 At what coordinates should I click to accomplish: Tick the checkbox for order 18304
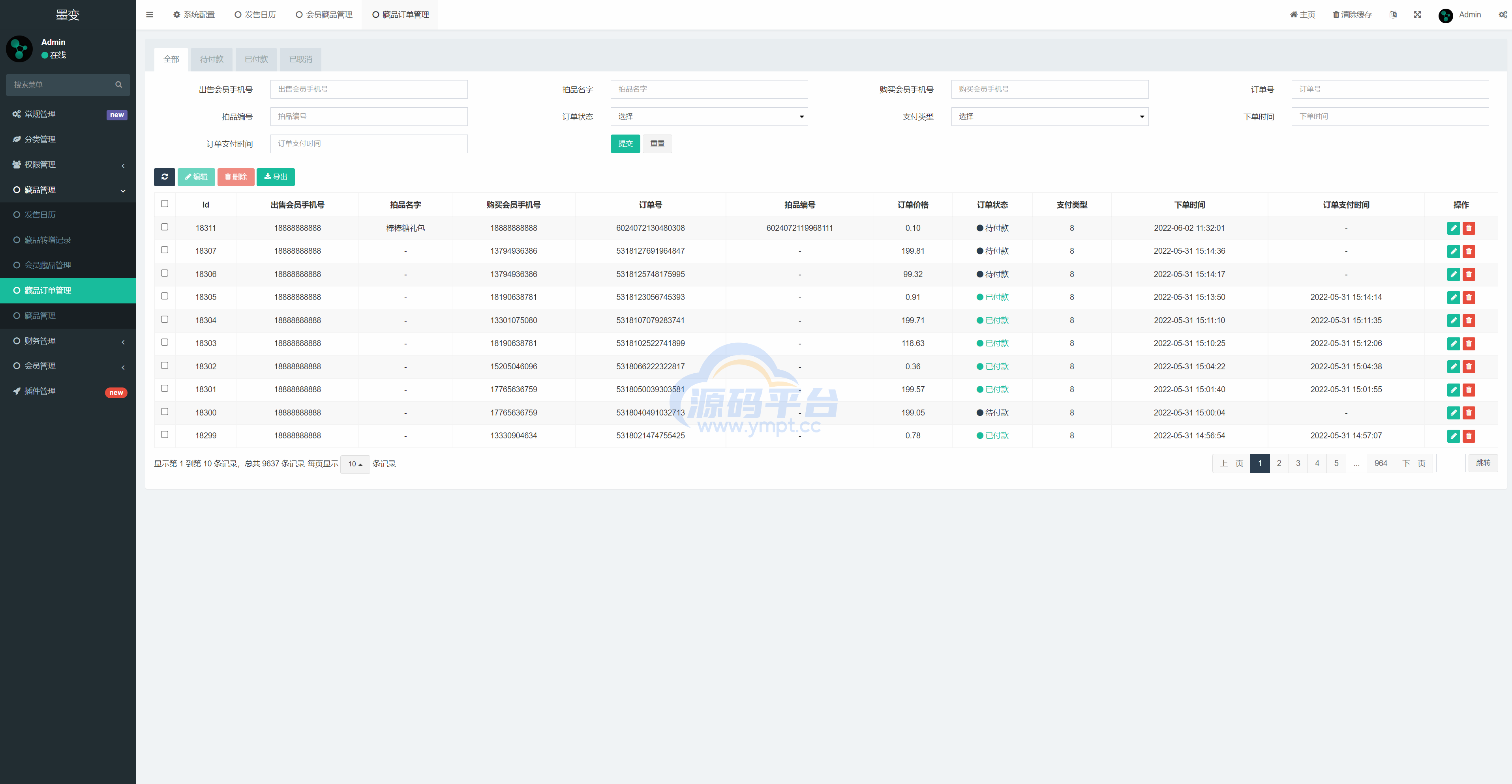click(164, 319)
